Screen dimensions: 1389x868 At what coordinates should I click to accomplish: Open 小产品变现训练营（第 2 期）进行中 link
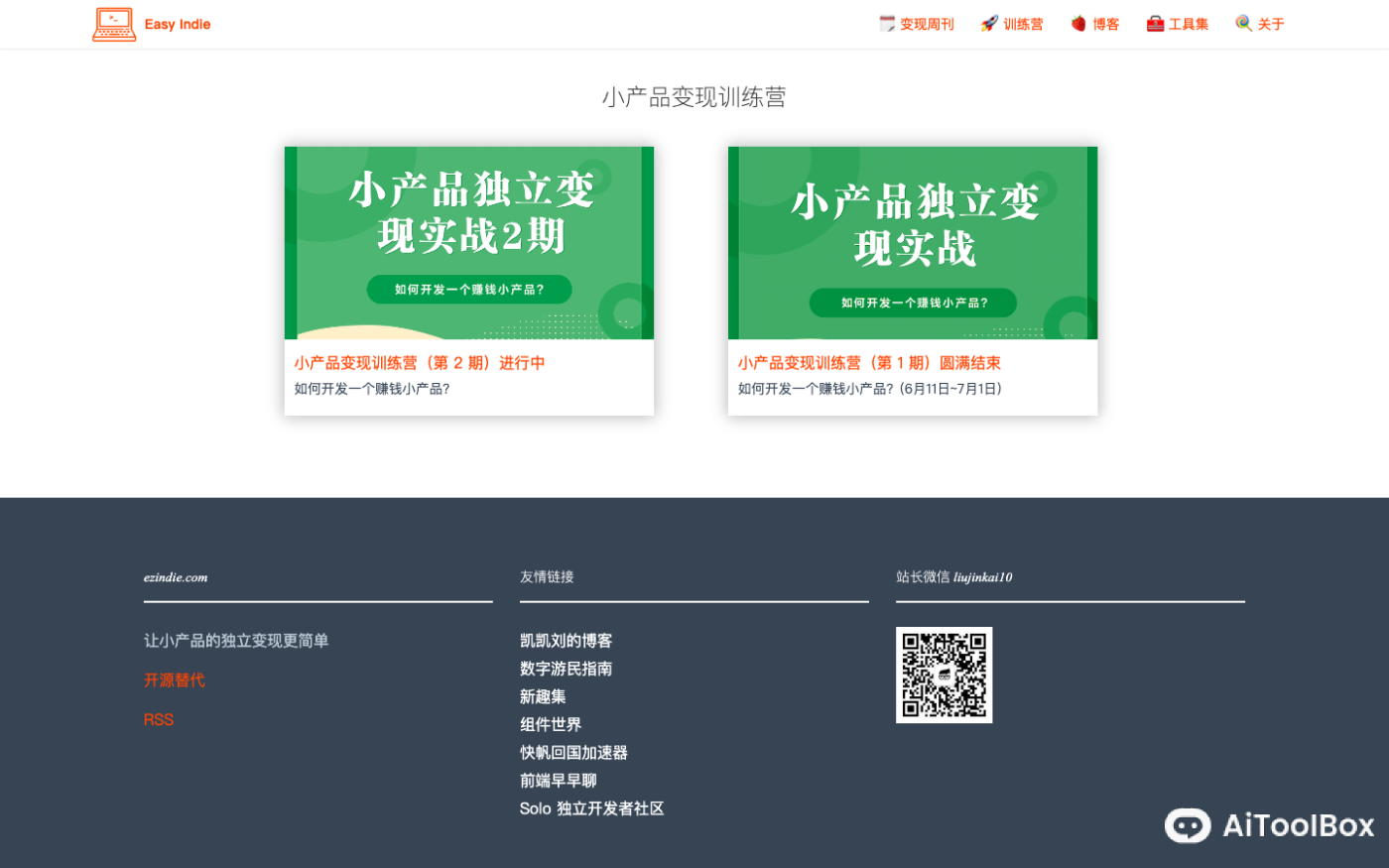click(x=420, y=362)
